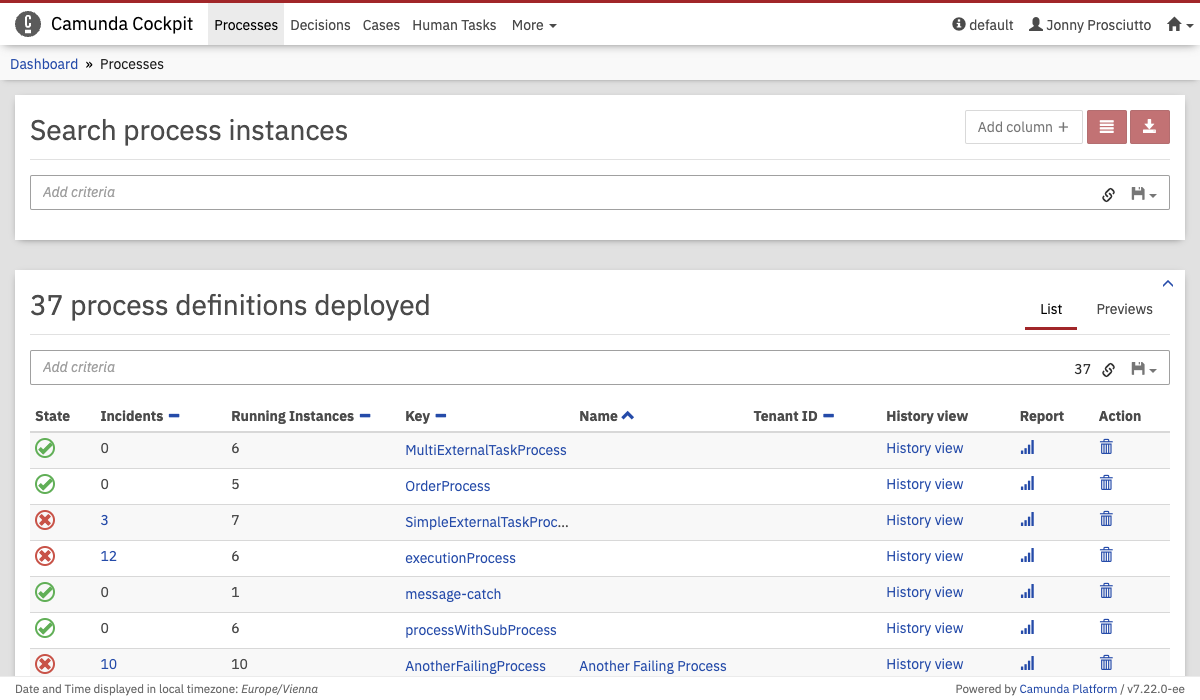Collapse the process definitions panel
The image size is (1200, 700).
pos(1168,284)
